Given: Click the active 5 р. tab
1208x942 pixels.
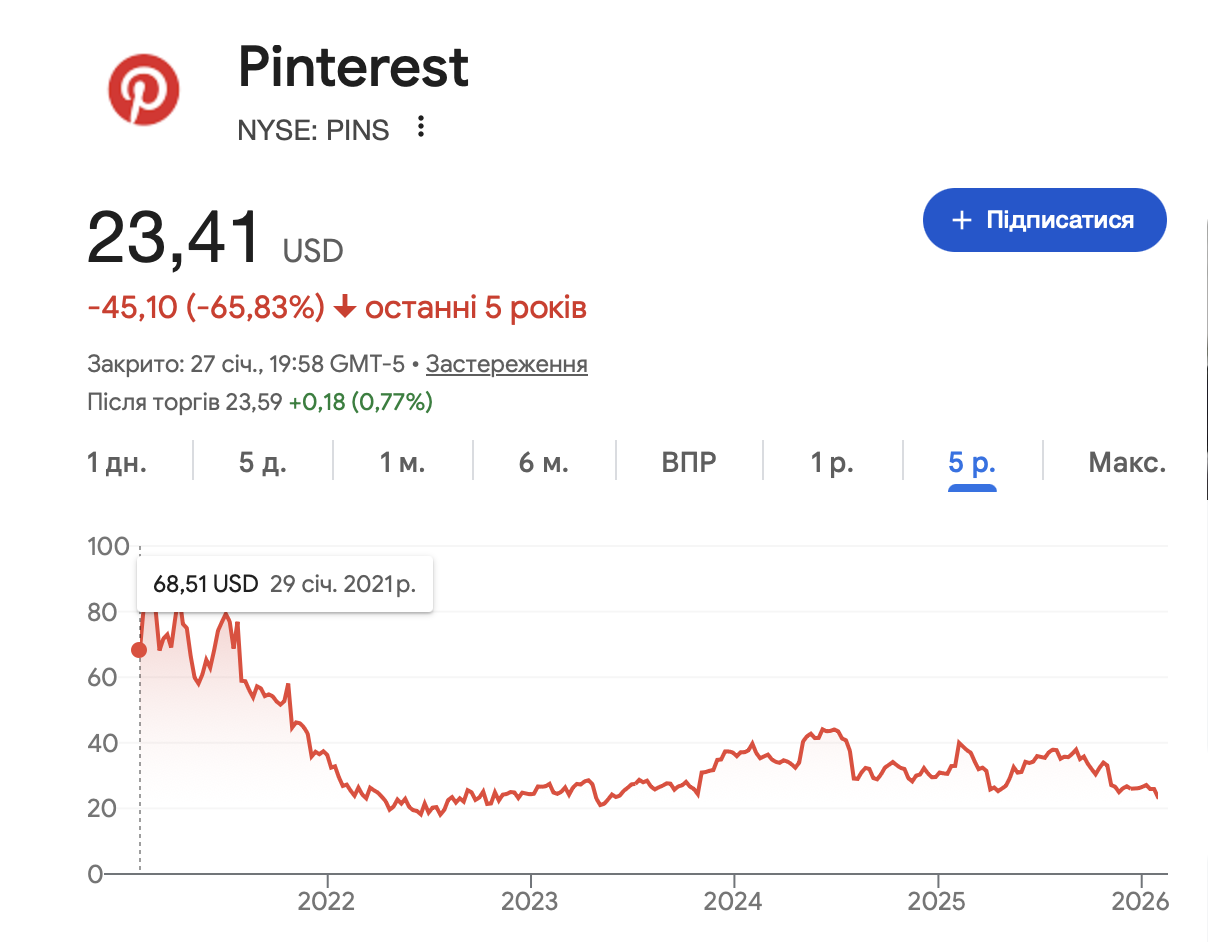Looking at the screenshot, I should click(972, 463).
